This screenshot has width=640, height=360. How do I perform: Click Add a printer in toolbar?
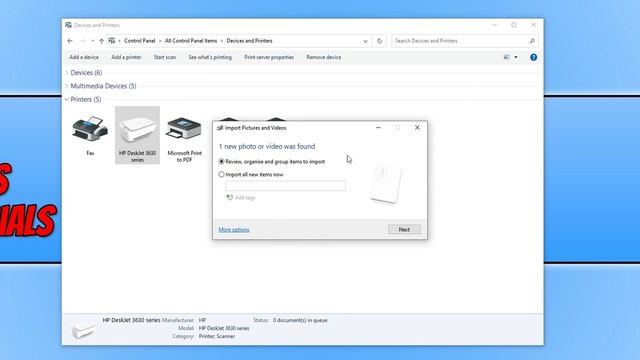coord(127,57)
